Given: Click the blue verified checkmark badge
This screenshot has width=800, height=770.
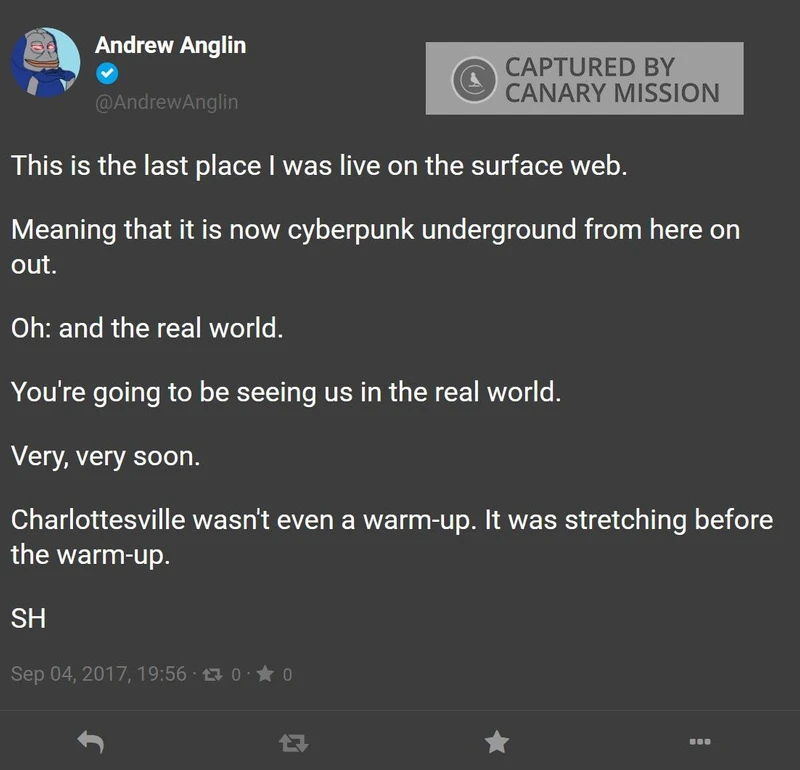Looking at the screenshot, I should [x=107, y=72].
